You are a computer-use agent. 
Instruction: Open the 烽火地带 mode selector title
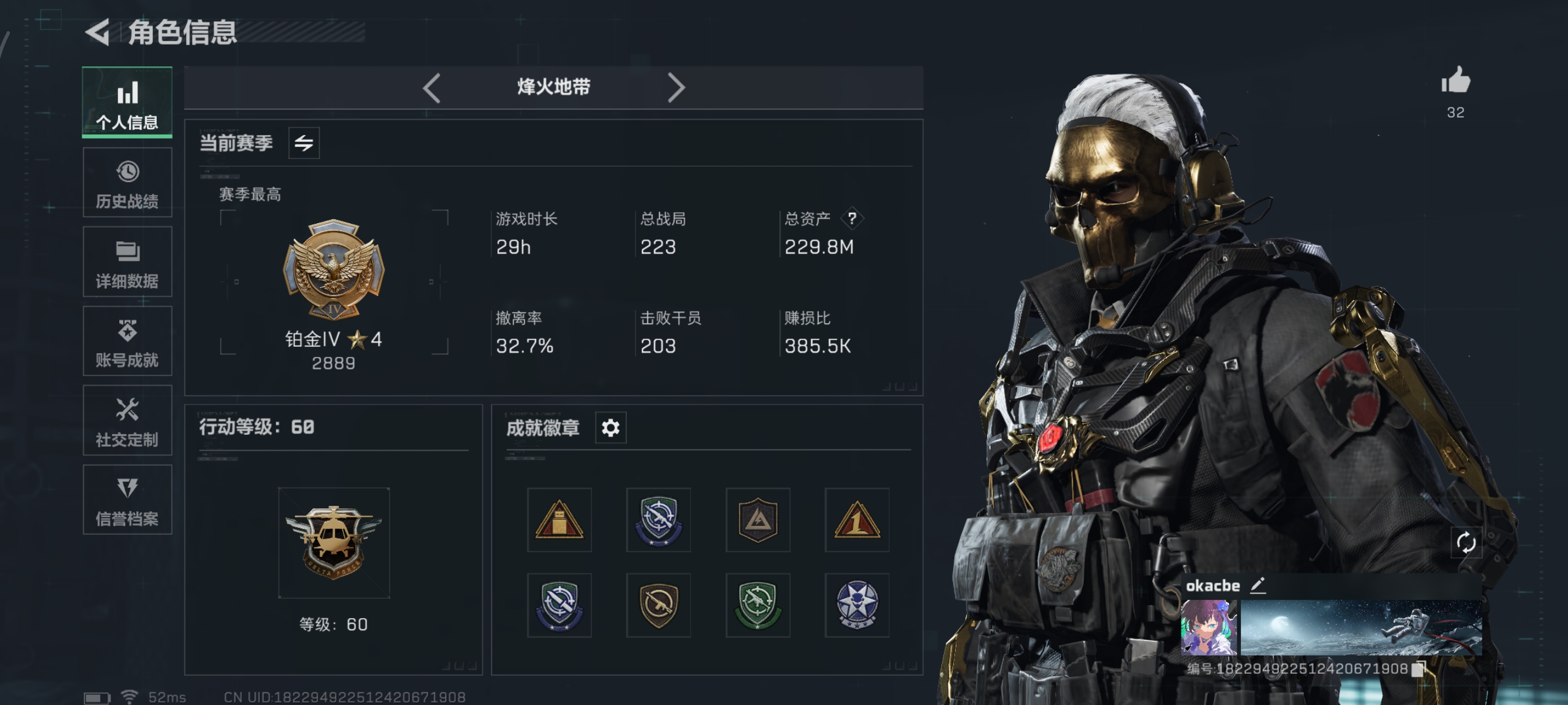[x=553, y=87]
